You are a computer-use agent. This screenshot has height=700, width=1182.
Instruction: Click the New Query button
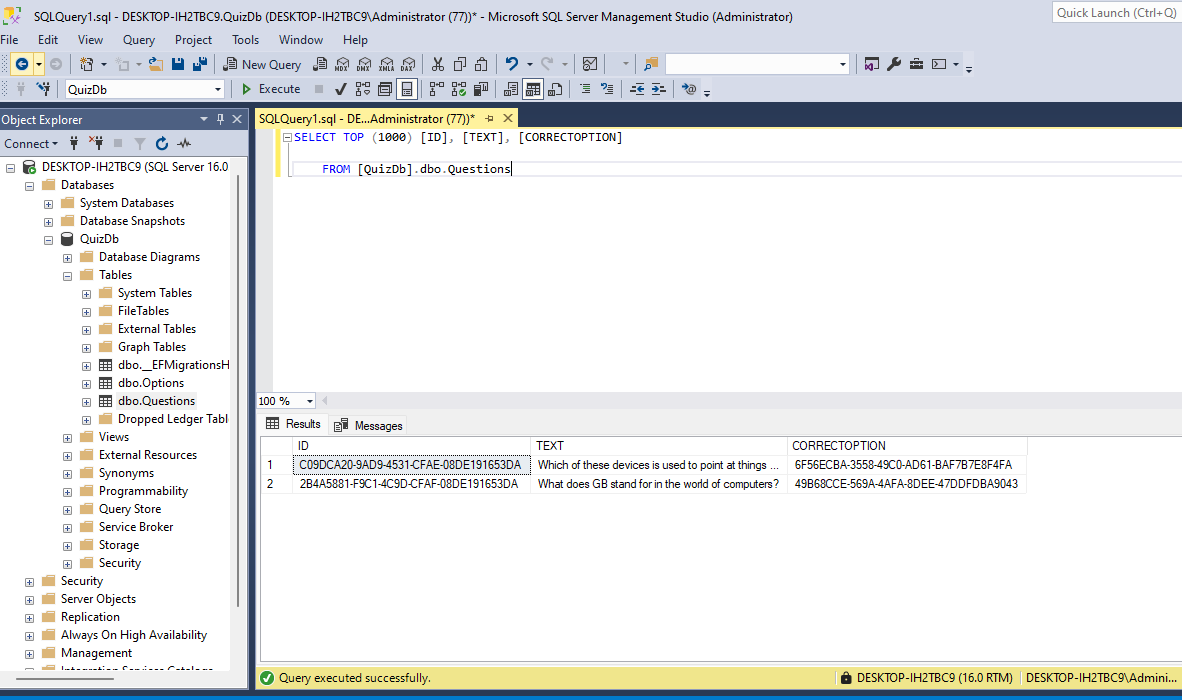(x=262, y=64)
